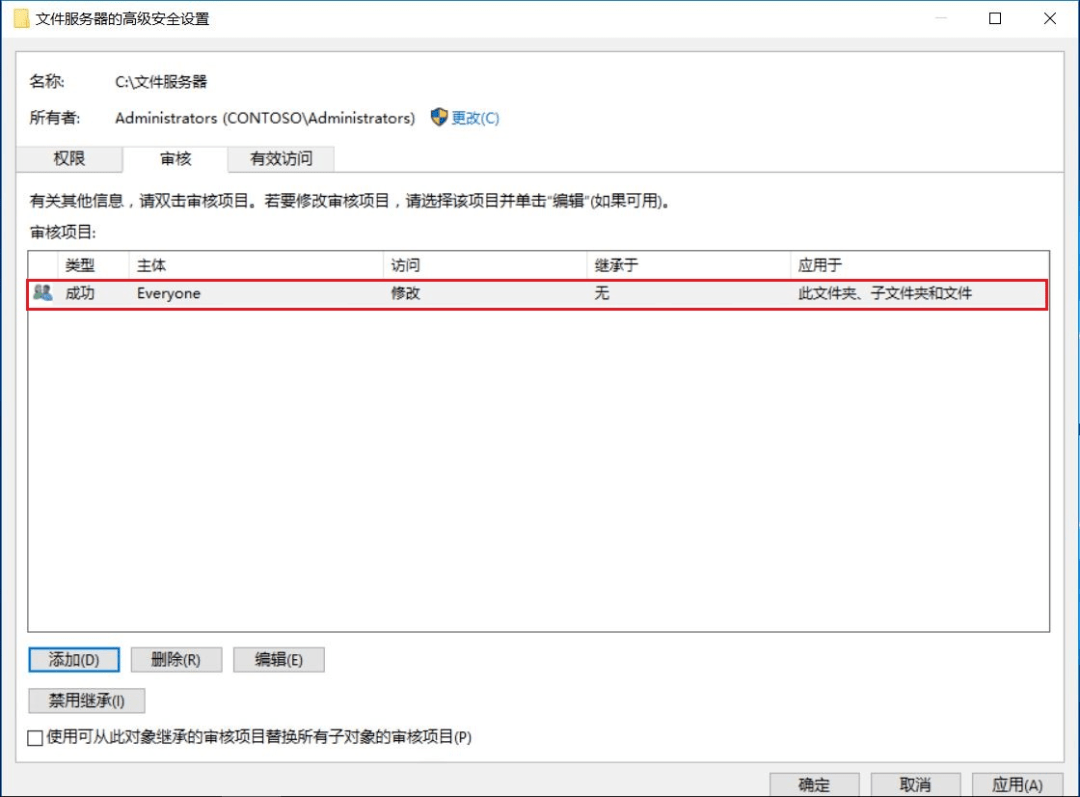The height and width of the screenshot is (797, 1080).
Task: Click the 添加(D) button
Action: (x=74, y=659)
